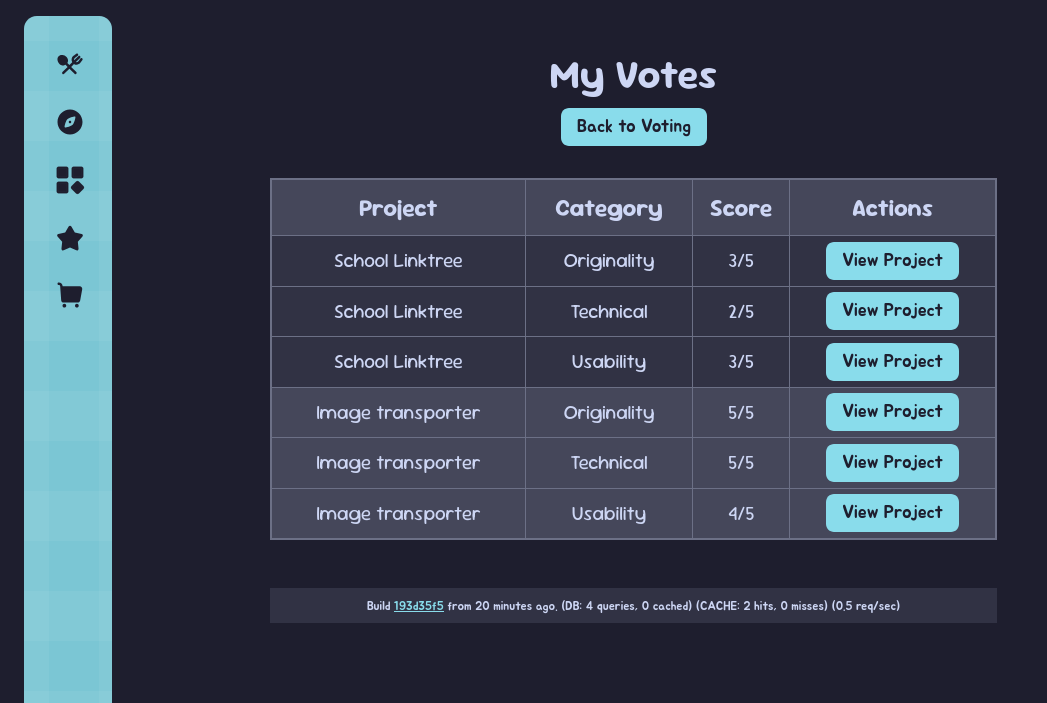Click the fork and knife sidebar icon
The image size is (1047, 703).
point(69,64)
